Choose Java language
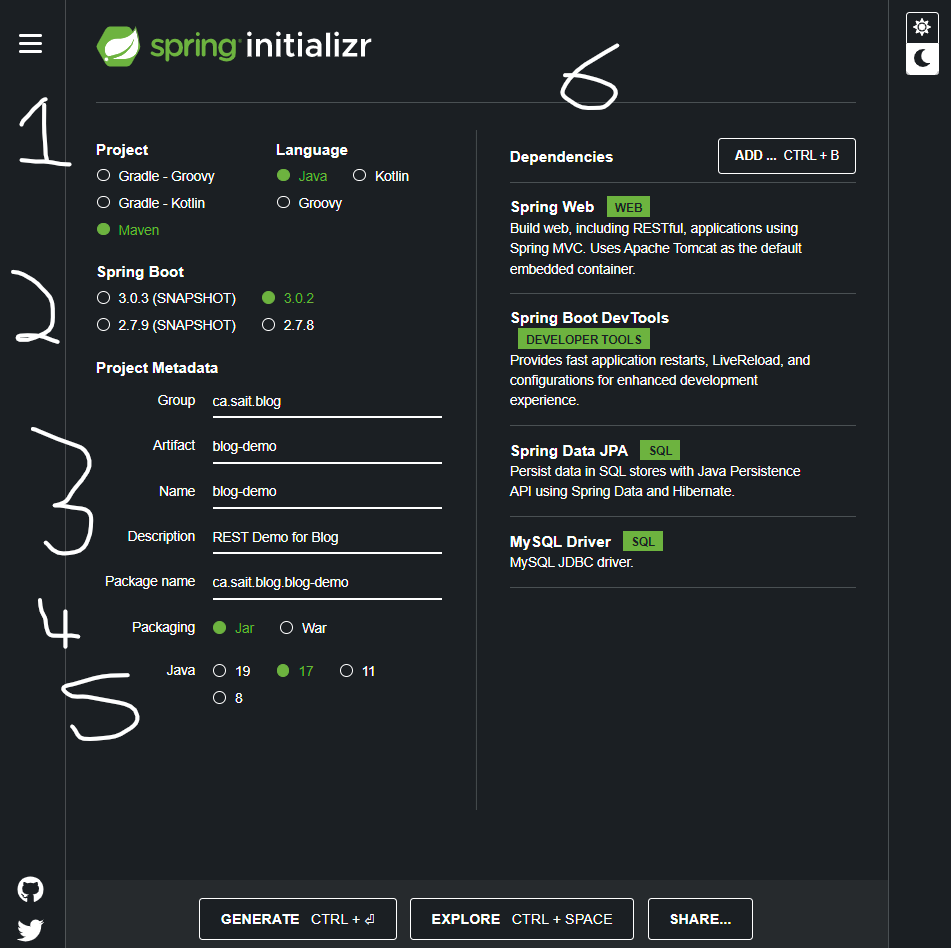Viewport: 951px width, 948px height. pyautogui.click(x=302, y=176)
